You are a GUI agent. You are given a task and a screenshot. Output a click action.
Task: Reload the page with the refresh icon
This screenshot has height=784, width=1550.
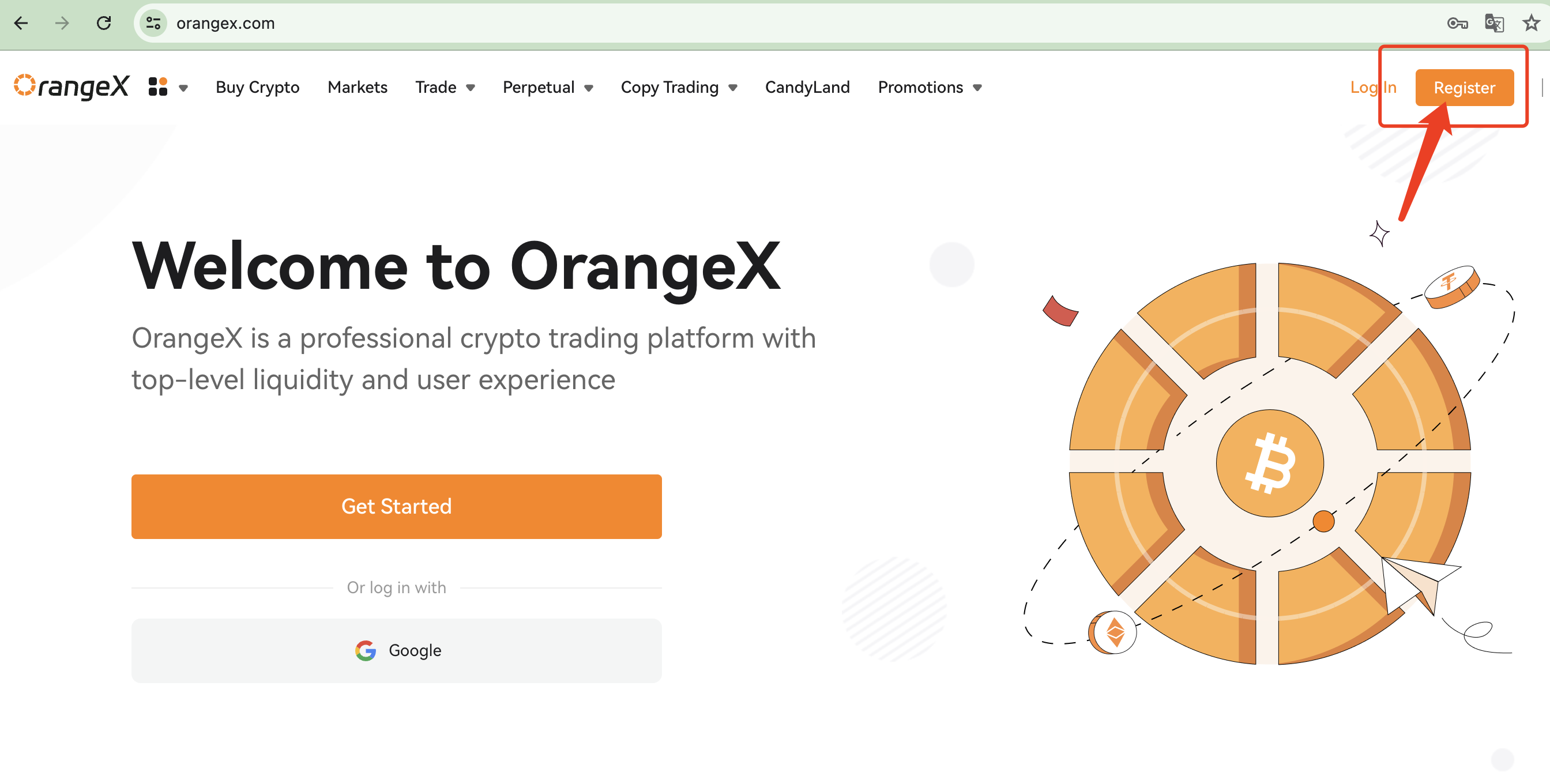coord(104,23)
